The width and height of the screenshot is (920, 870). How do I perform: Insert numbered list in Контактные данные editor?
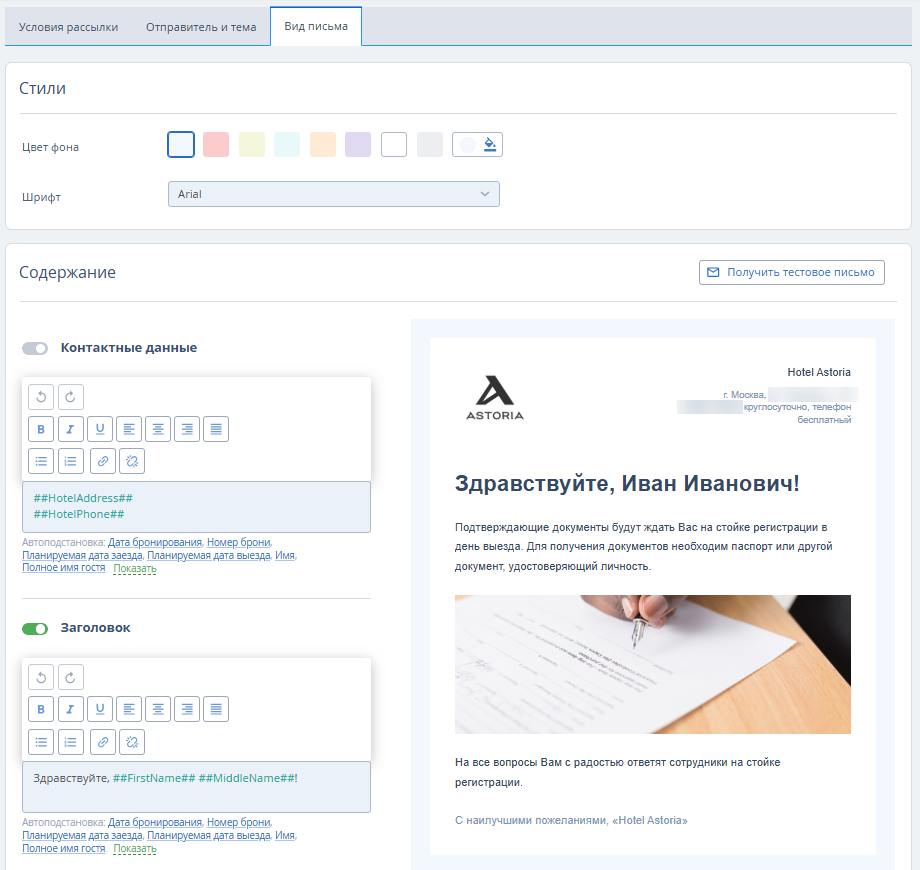tap(70, 461)
